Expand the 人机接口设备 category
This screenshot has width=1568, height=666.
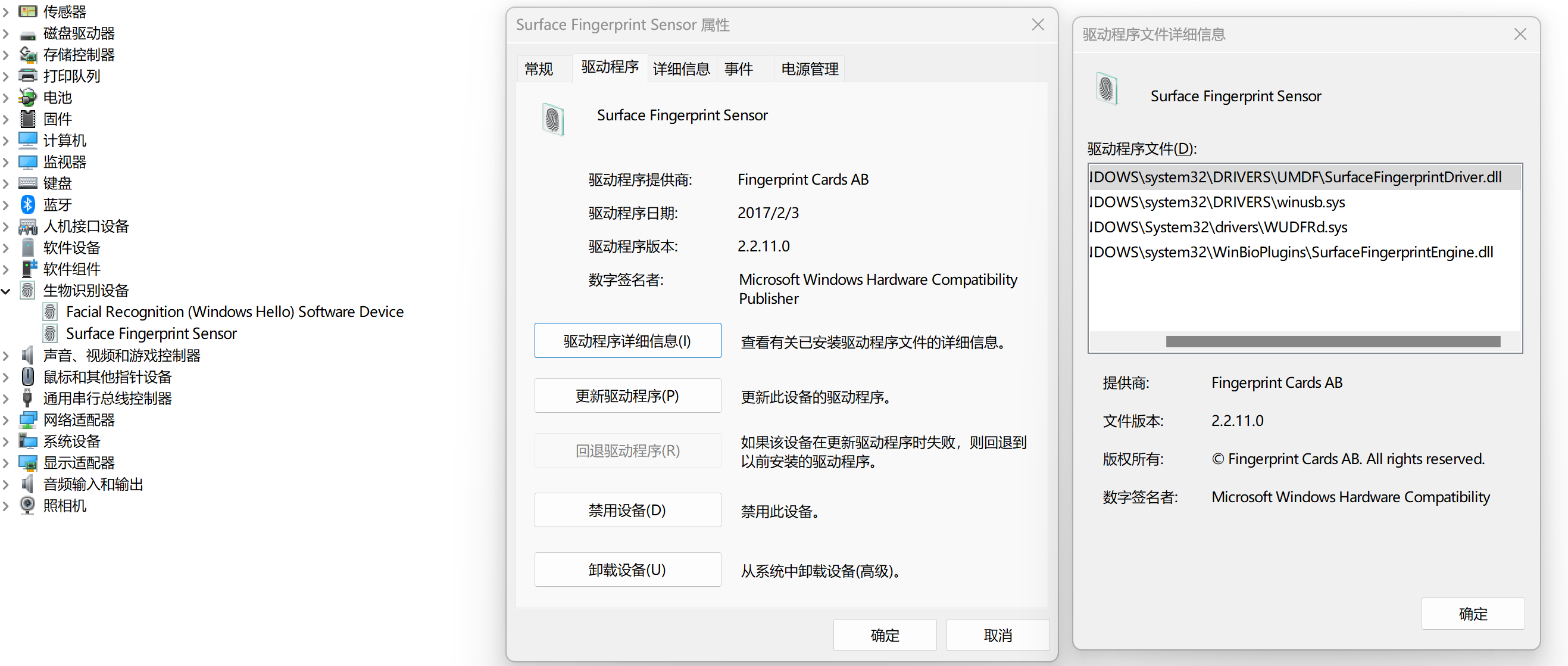[x=6, y=227]
